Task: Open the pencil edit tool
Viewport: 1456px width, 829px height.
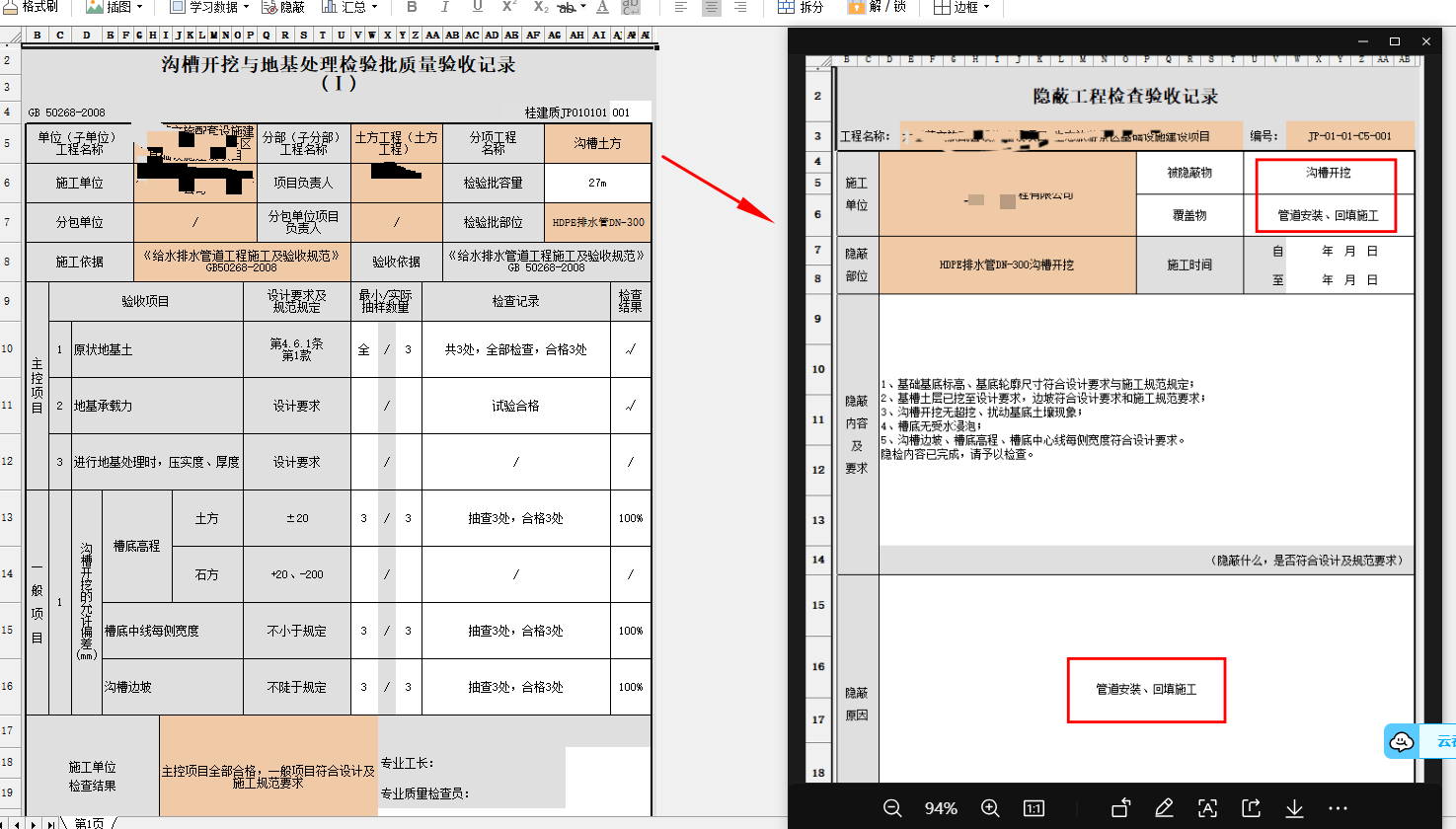Action: point(1164,808)
